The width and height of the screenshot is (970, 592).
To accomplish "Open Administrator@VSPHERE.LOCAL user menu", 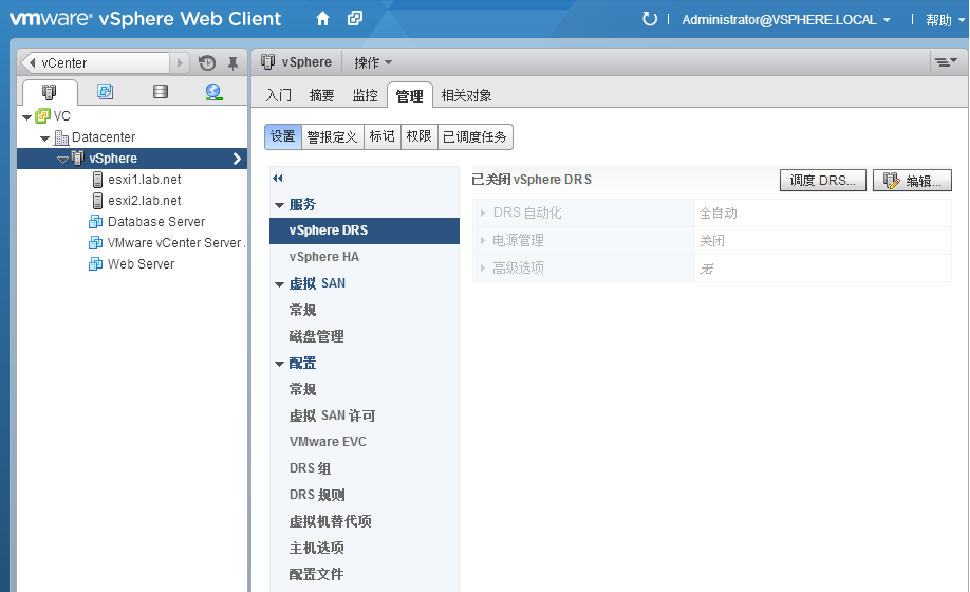I will [x=786, y=20].
